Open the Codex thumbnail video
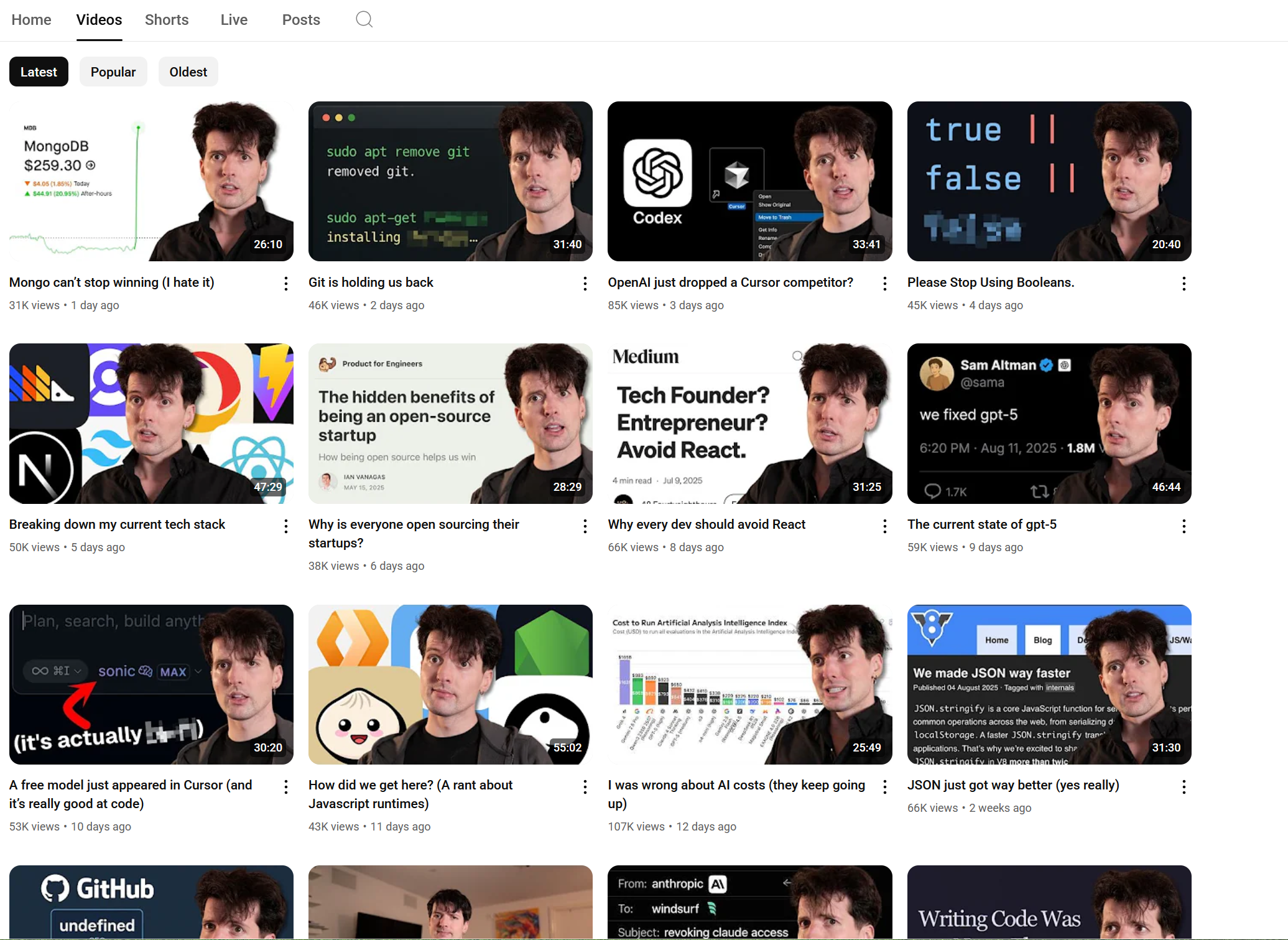Viewport: 1288px width, 940px height. (749, 181)
